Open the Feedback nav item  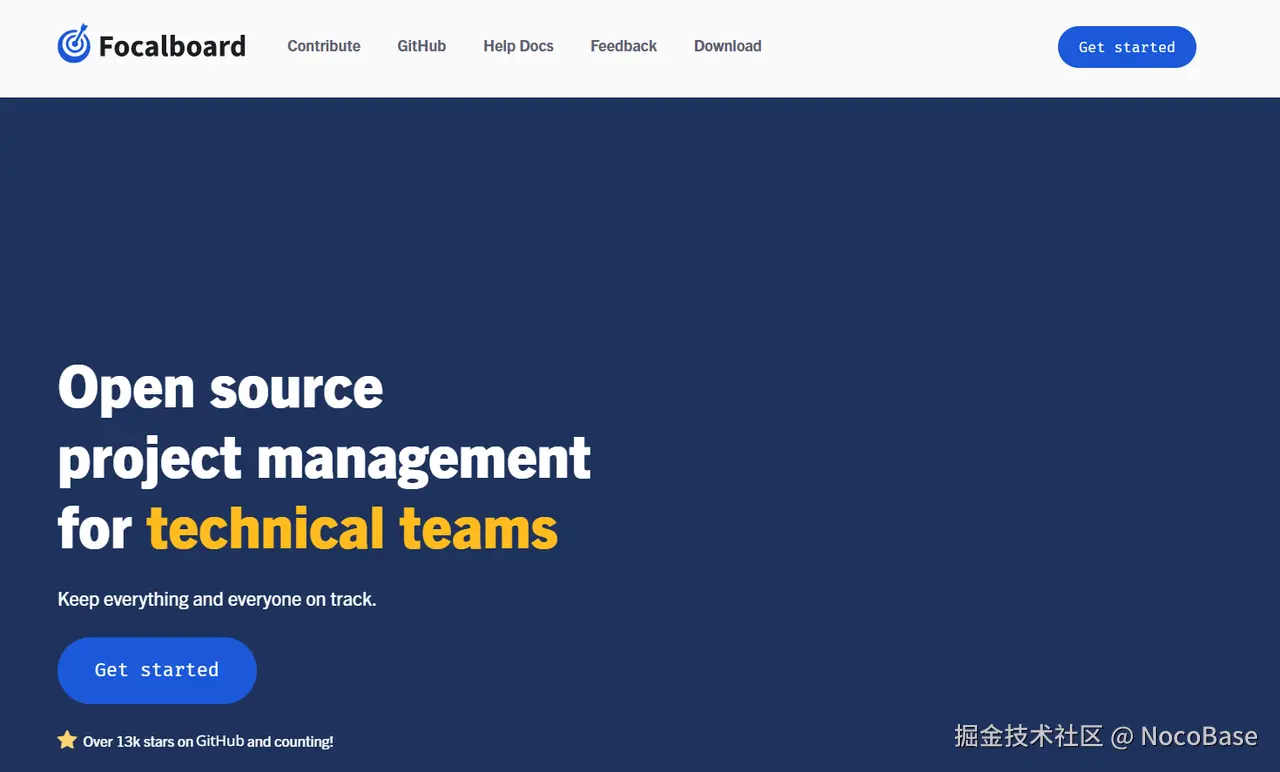(624, 46)
